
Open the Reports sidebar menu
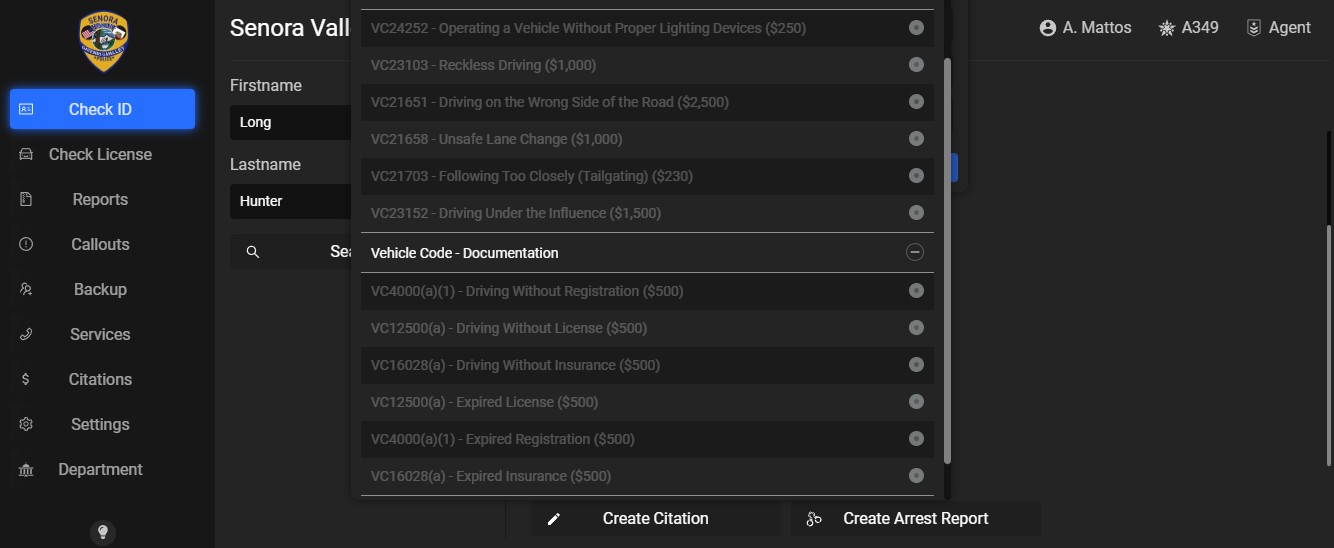pyautogui.click(x=100, y=199)
